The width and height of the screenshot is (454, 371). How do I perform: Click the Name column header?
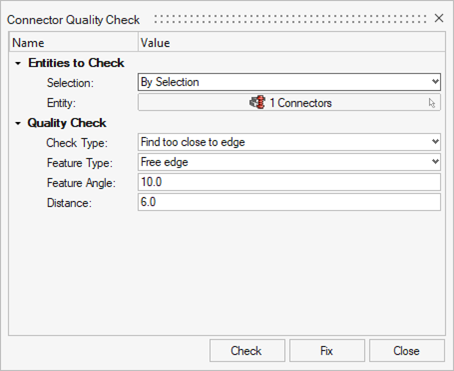74,43
